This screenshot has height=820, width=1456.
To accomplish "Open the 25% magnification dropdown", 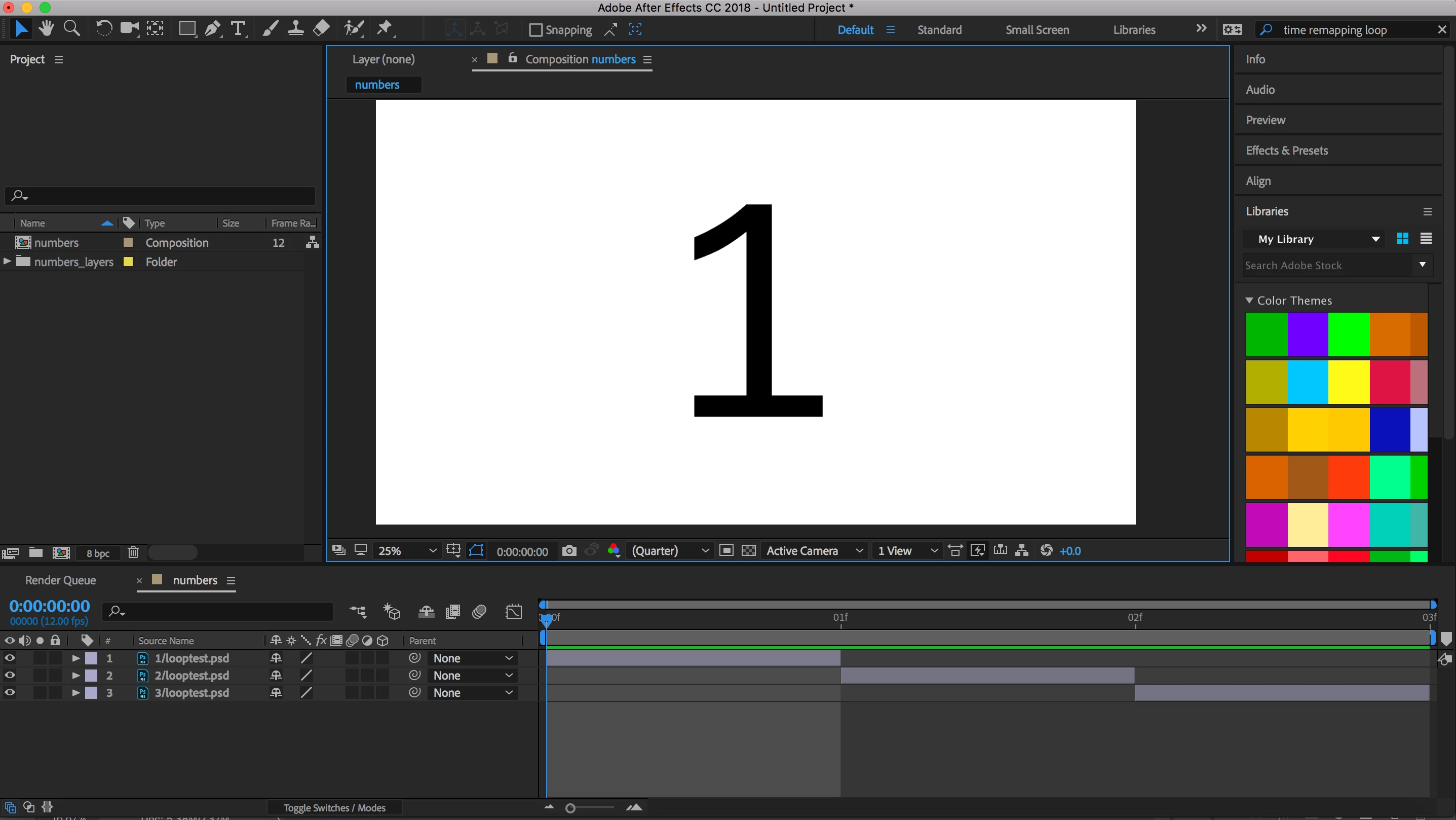I will click(407, 551).
